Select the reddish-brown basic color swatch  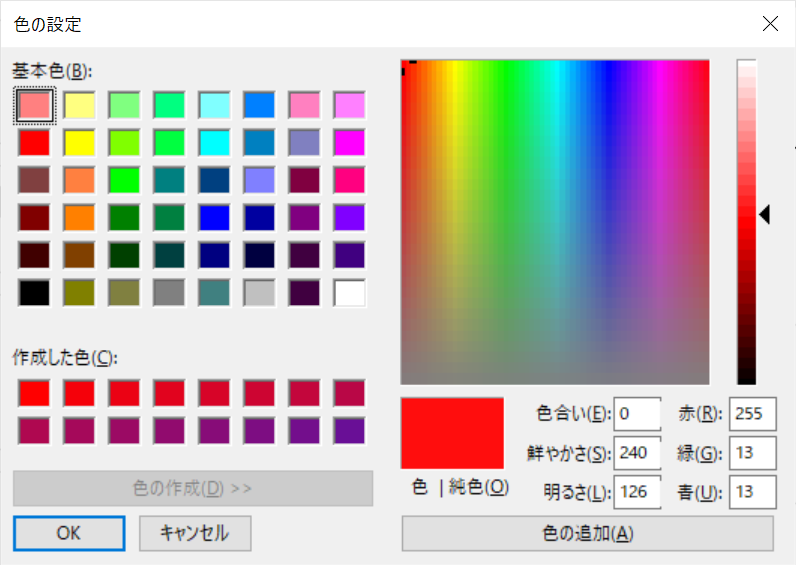coord(35,180)
